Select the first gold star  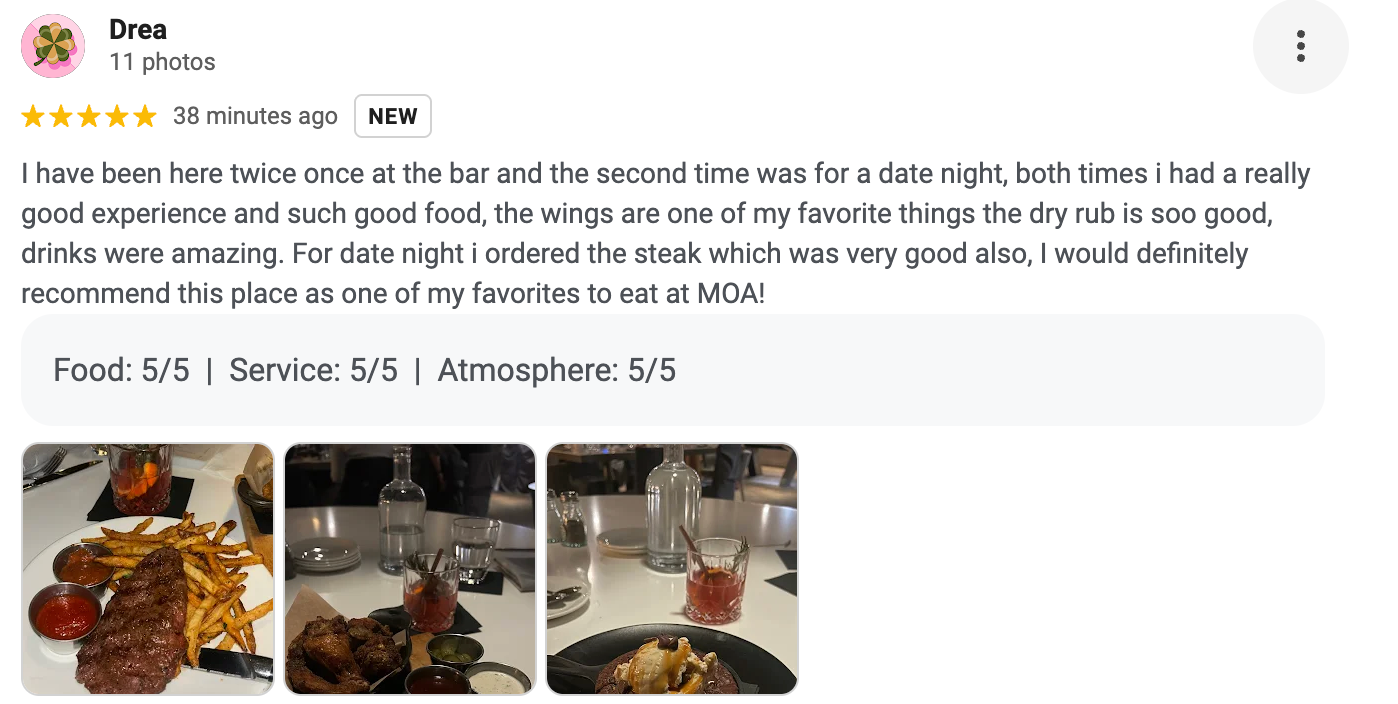tap(34, 115)
